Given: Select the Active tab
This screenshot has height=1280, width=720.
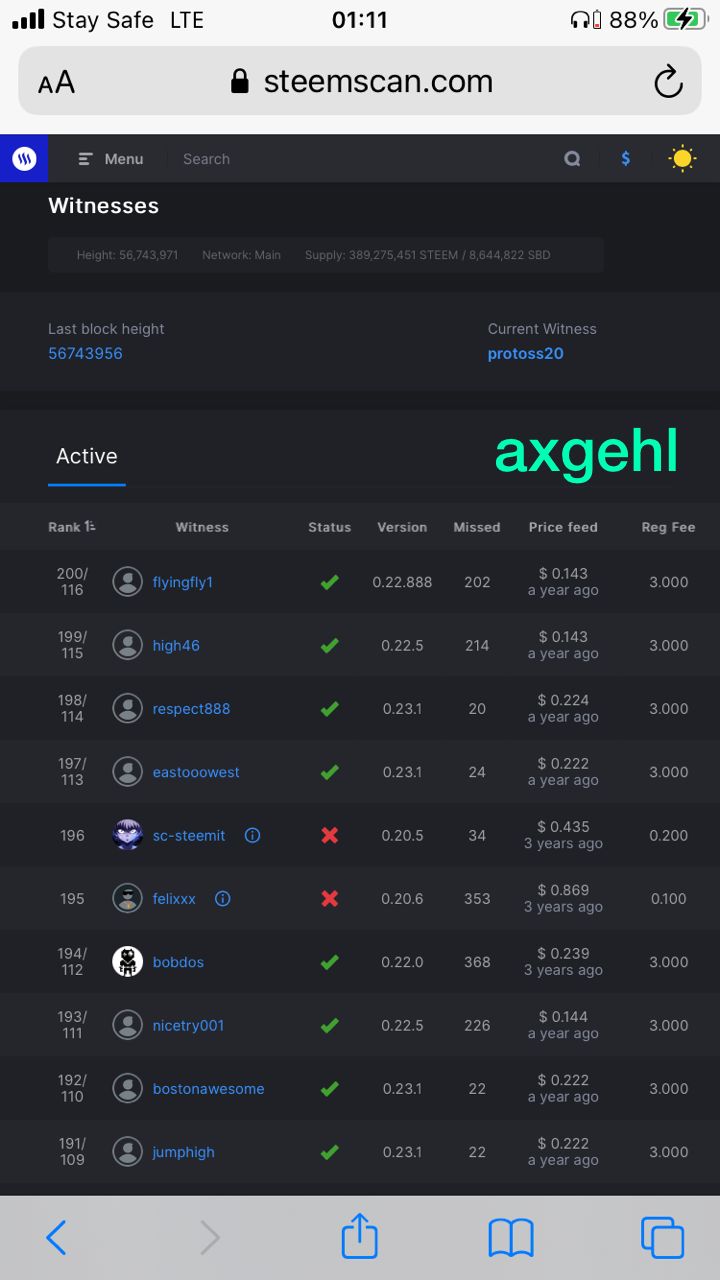Looking at the screenshot, I should [x=87, y=457].
